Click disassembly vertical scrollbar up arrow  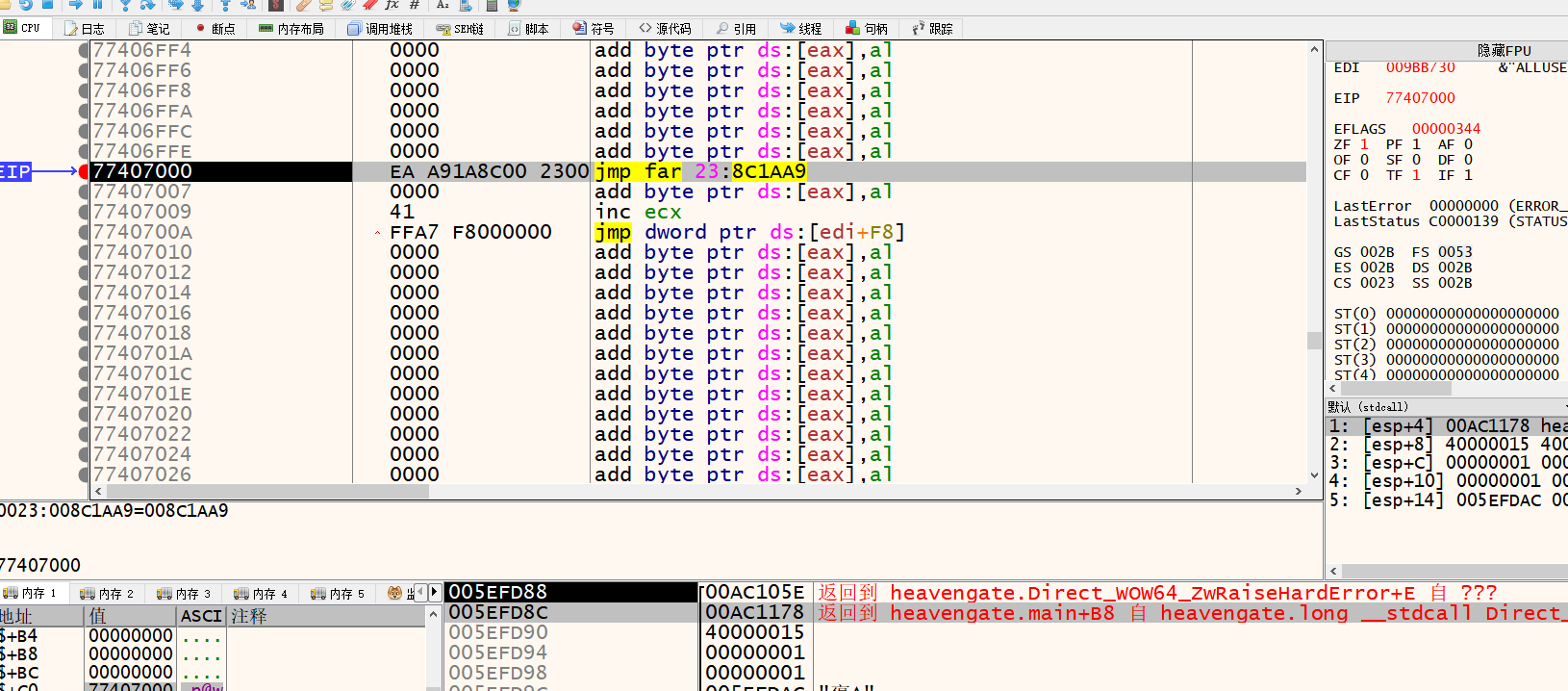[1314, 49]
